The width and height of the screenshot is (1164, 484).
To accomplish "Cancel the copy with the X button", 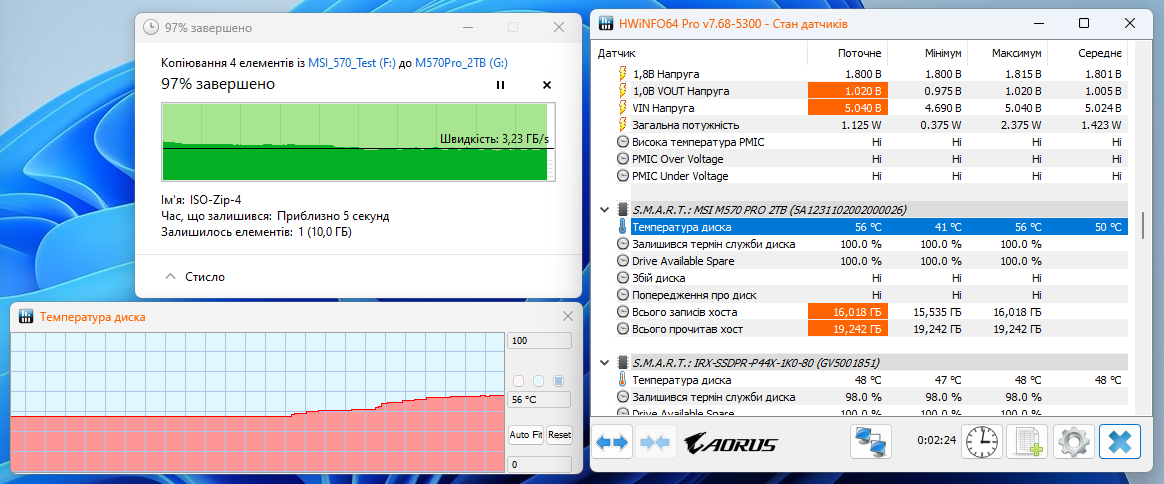I will click(547, 85).
